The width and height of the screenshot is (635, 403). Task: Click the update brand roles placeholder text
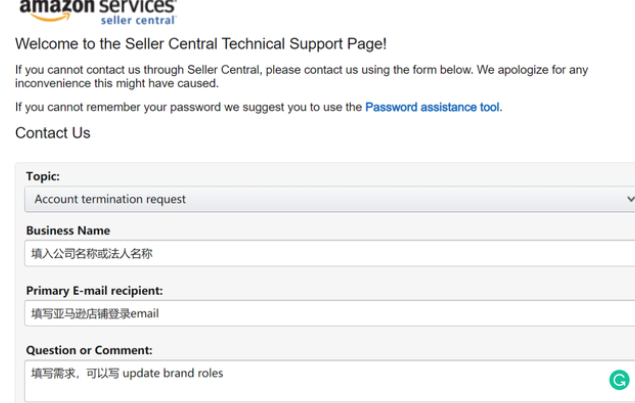[173, 373]
